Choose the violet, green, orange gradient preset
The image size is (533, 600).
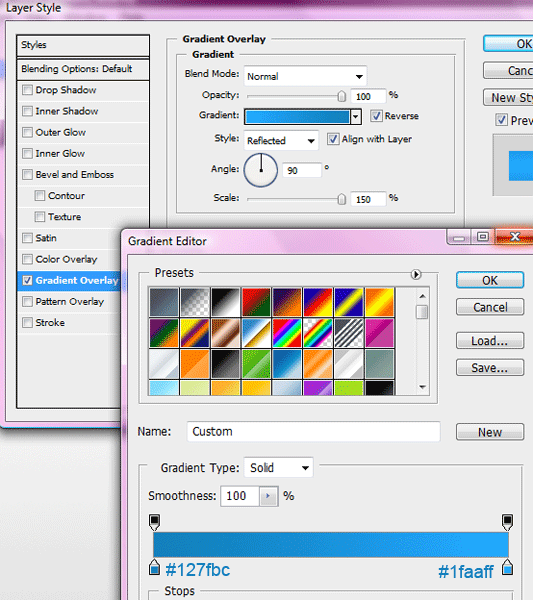point(164,333)
